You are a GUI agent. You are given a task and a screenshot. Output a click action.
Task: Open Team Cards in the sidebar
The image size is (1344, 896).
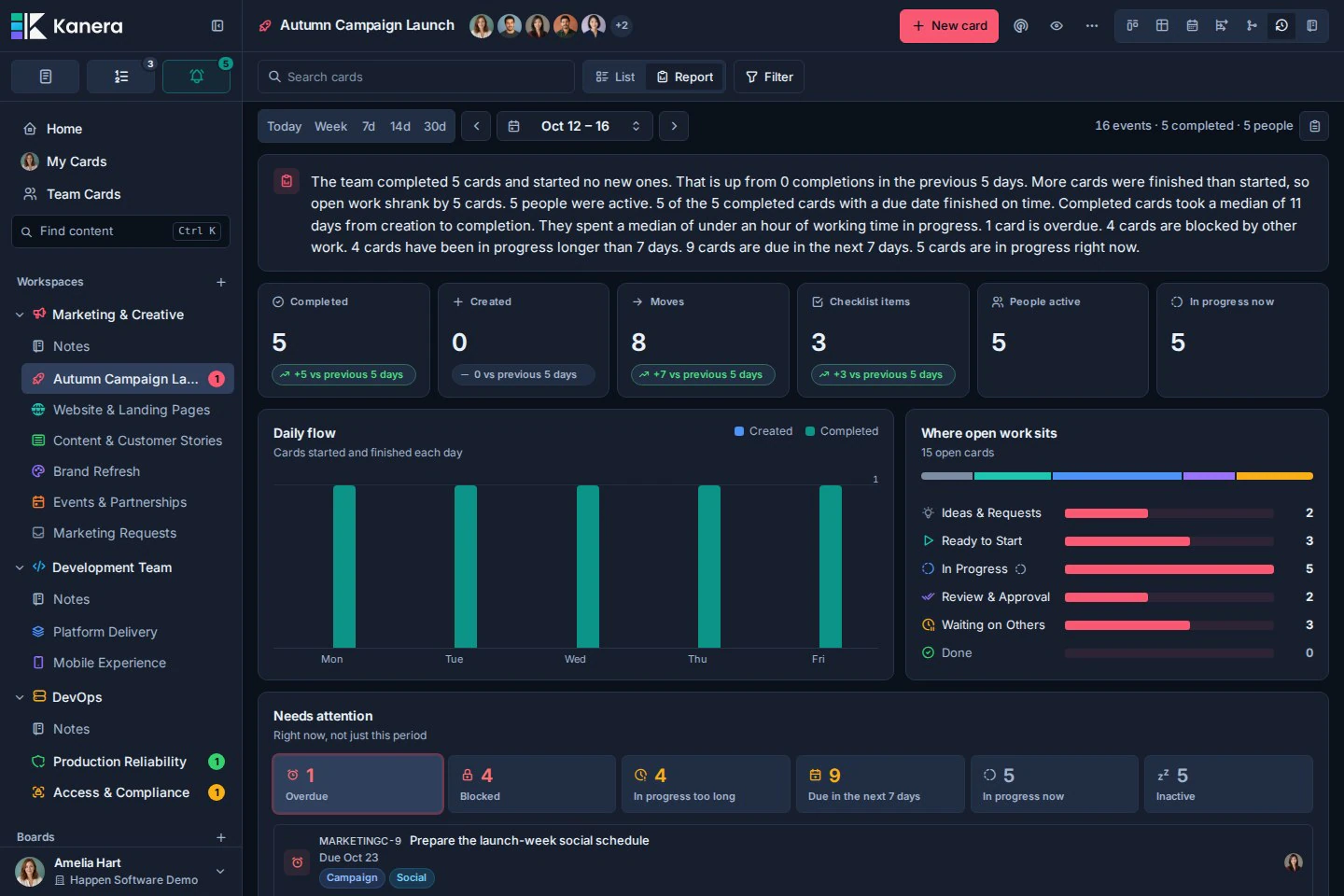(x=83, y=194)
